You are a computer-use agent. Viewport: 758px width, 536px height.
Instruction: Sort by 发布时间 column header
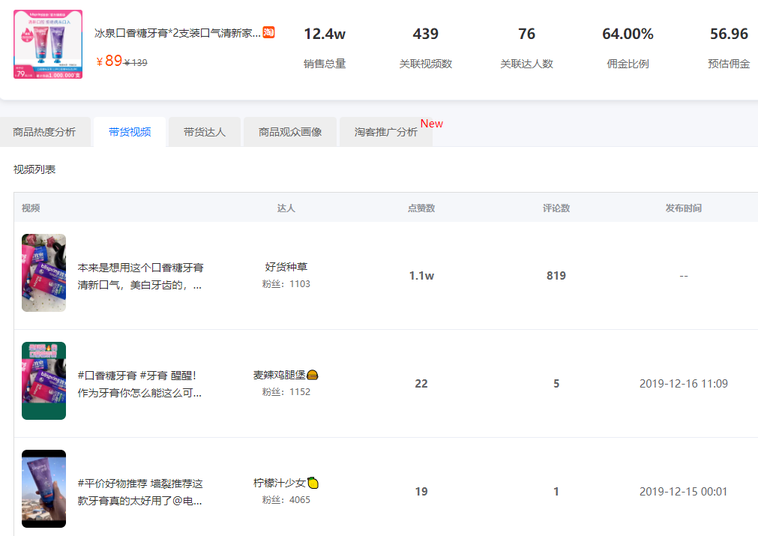683,208
